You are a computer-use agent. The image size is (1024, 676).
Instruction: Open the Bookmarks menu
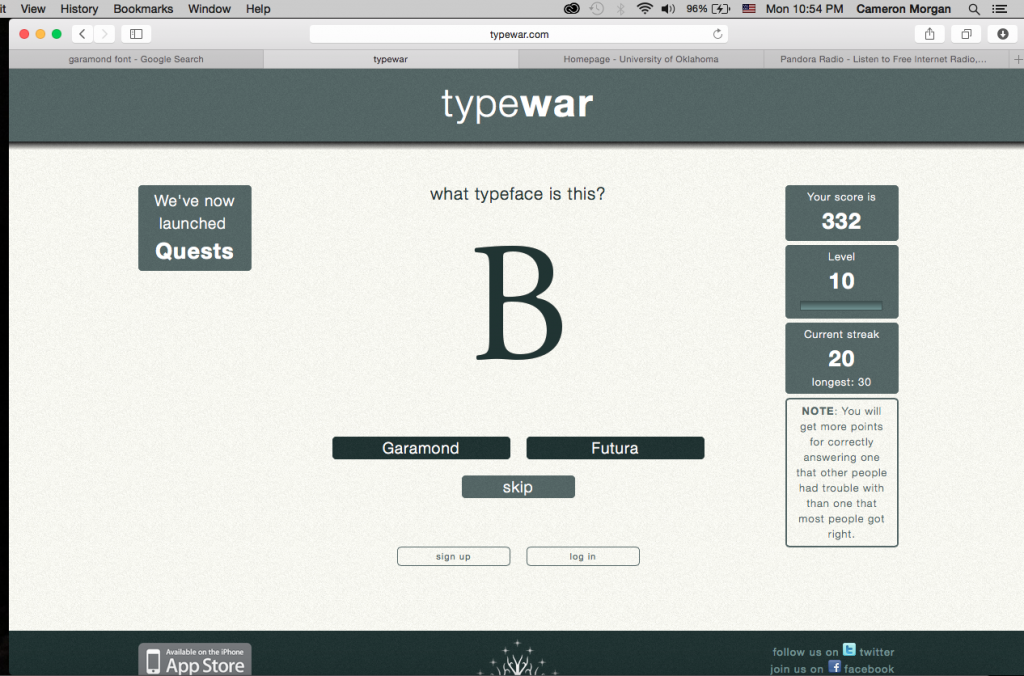[x=143, y=8]
